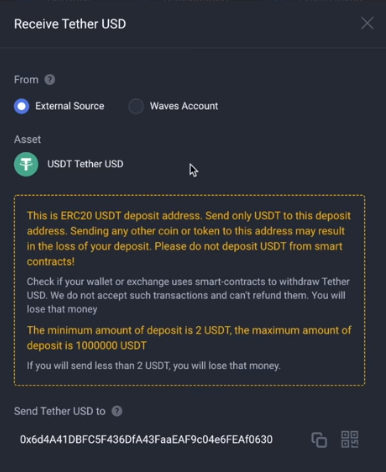The height and width of the screenshot is (472, 386).
Task: Click the 0x6d4A41 deposit address text
Action: [146, 440]
